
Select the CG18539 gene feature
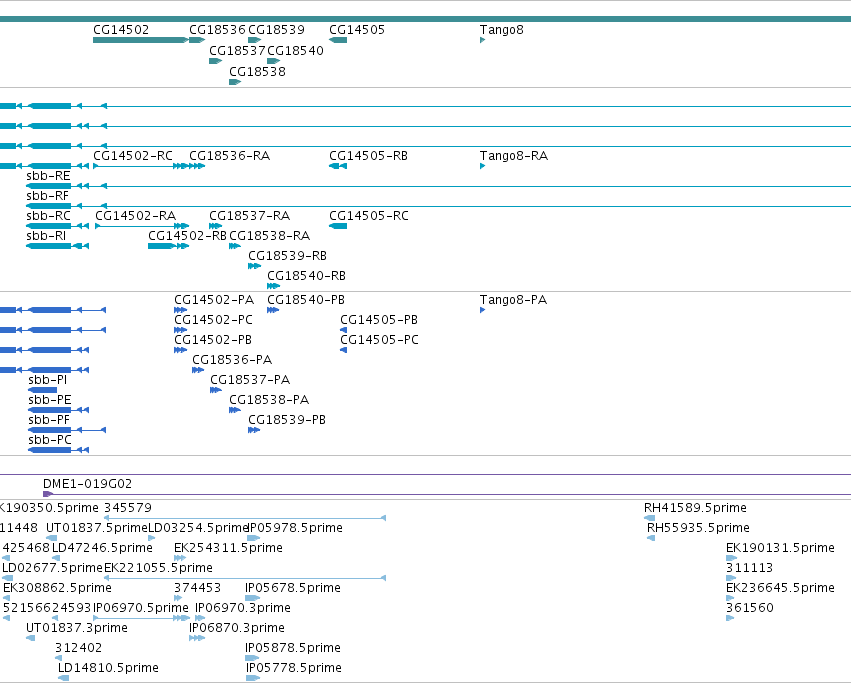pyautogui.click(x=255, y=40)
